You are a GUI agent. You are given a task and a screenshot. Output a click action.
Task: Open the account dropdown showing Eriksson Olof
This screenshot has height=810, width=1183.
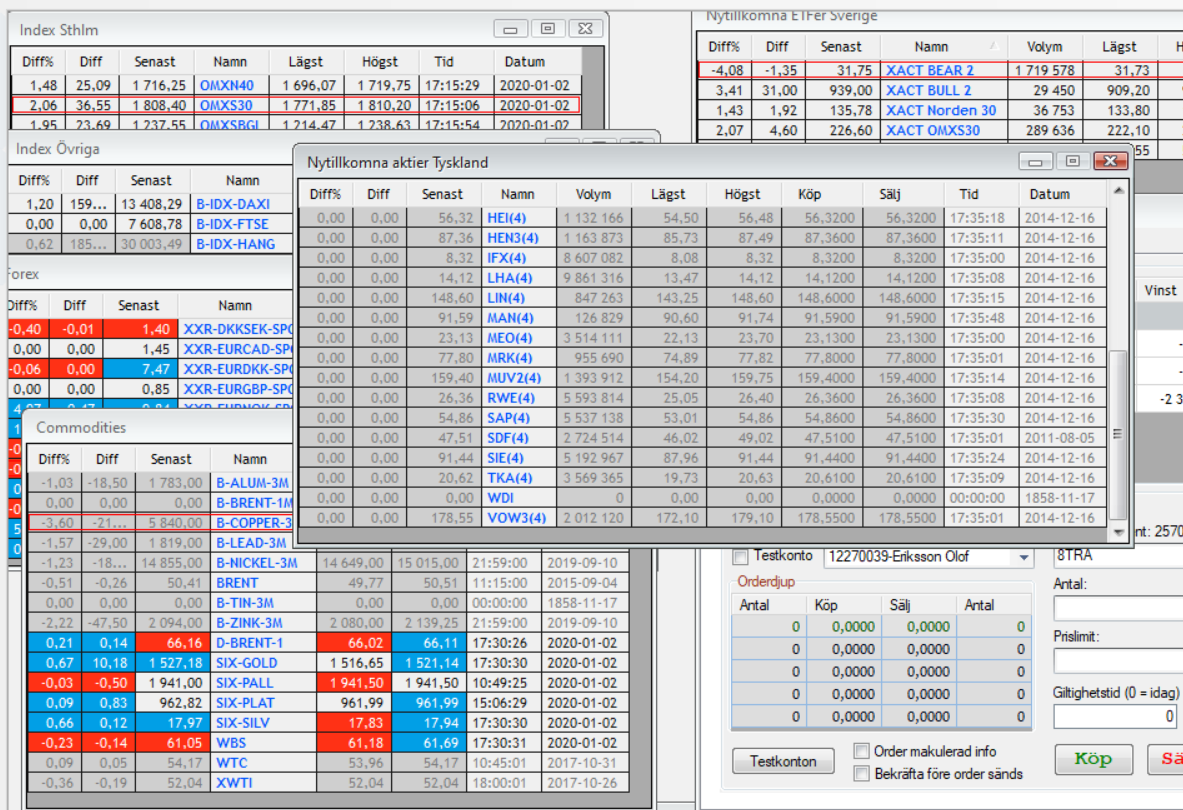1024,557
